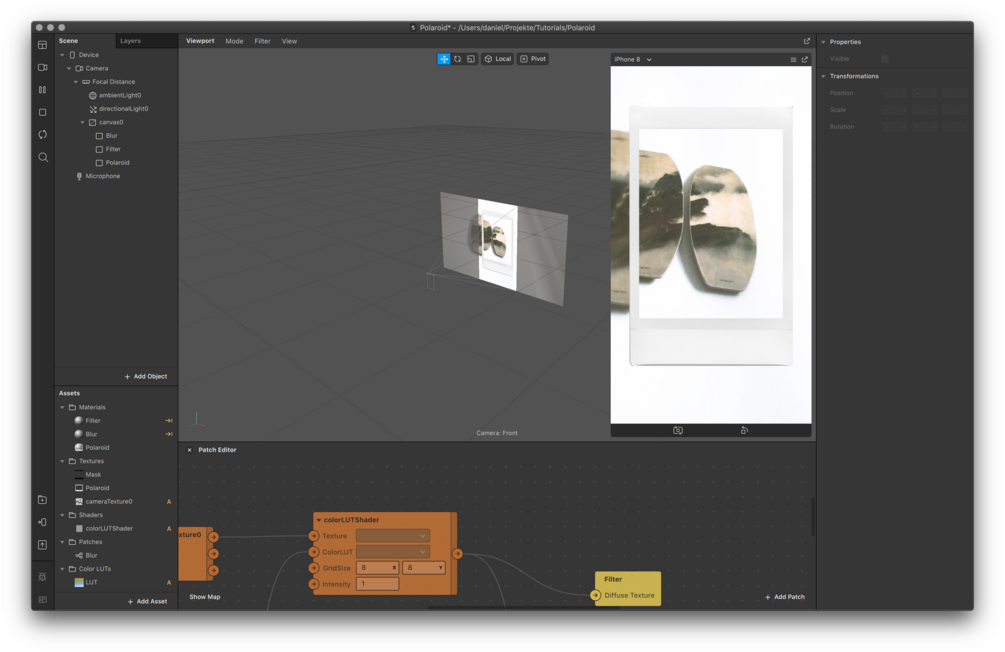Collapse the colorLUTShader patch node
Screen dimensions: 1005x652
319,520
